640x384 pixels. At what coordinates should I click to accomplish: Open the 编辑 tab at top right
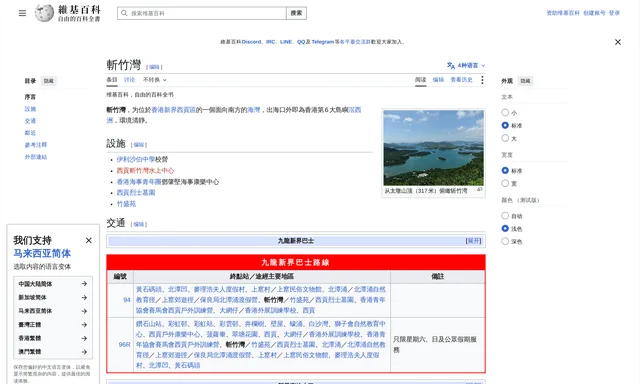pyautogui.click(x=438, y=80)
